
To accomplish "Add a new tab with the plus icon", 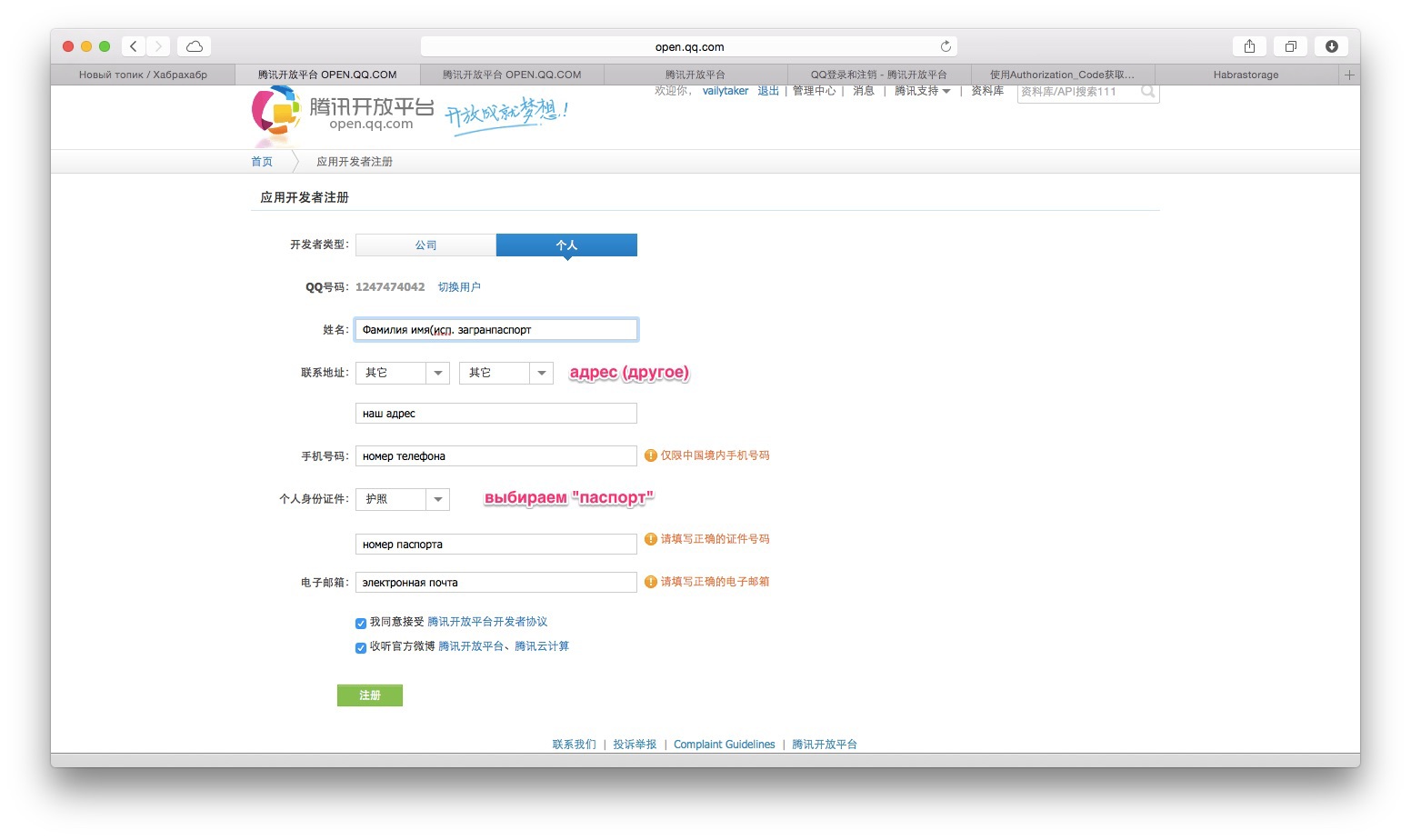I will (x=1349, y=75).
